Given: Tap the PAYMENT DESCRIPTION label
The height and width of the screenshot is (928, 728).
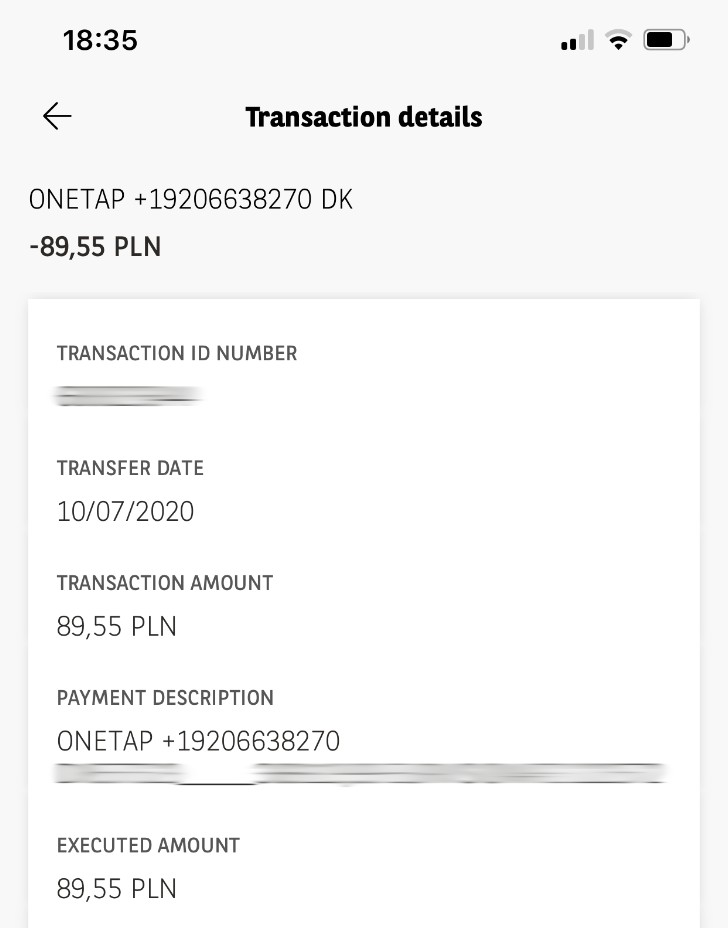Looking at the screenshot, I should [165, 698].
